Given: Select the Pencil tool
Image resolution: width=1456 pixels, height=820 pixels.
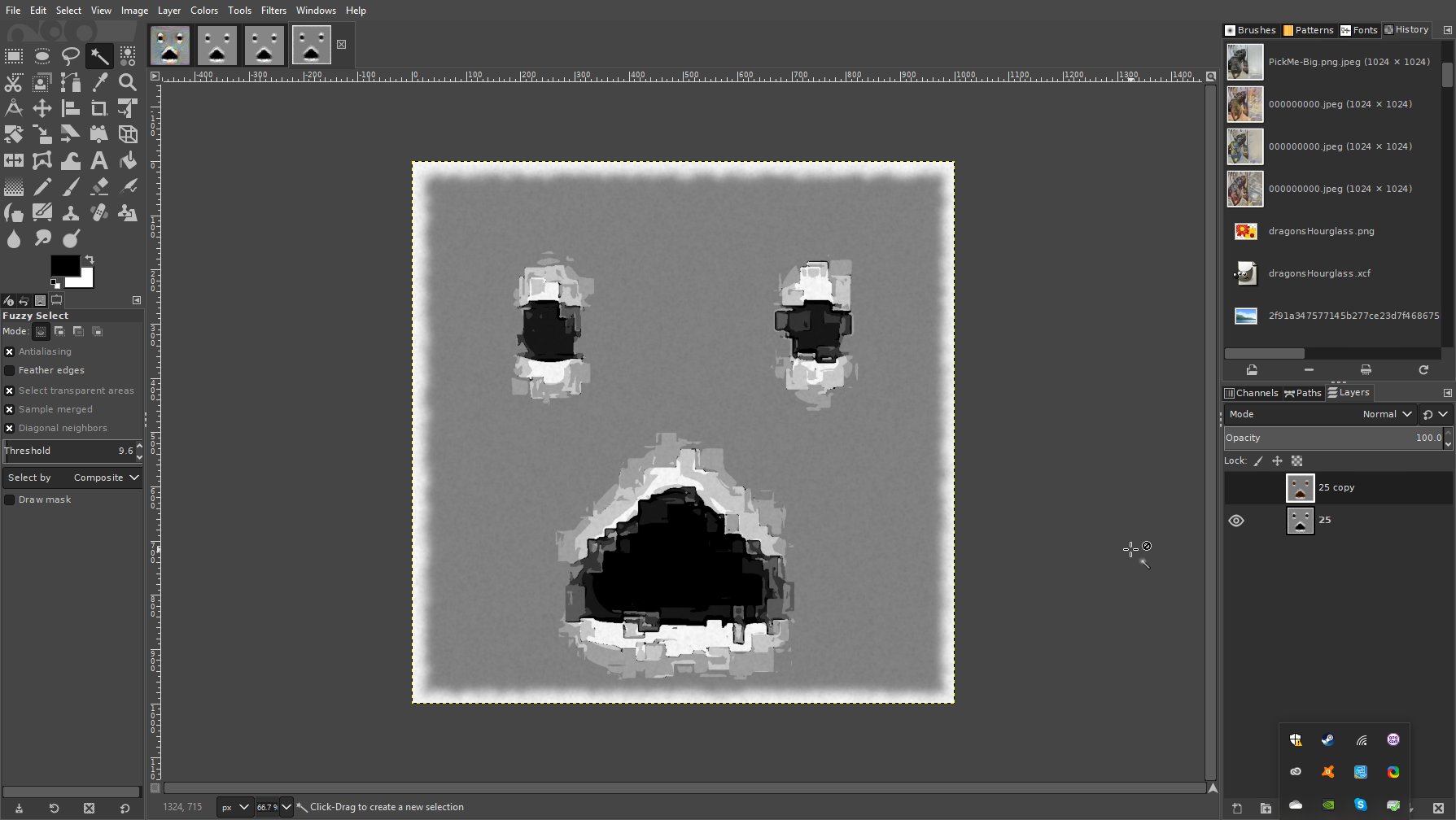Looking at the screenshot, I should coord(42,186).
